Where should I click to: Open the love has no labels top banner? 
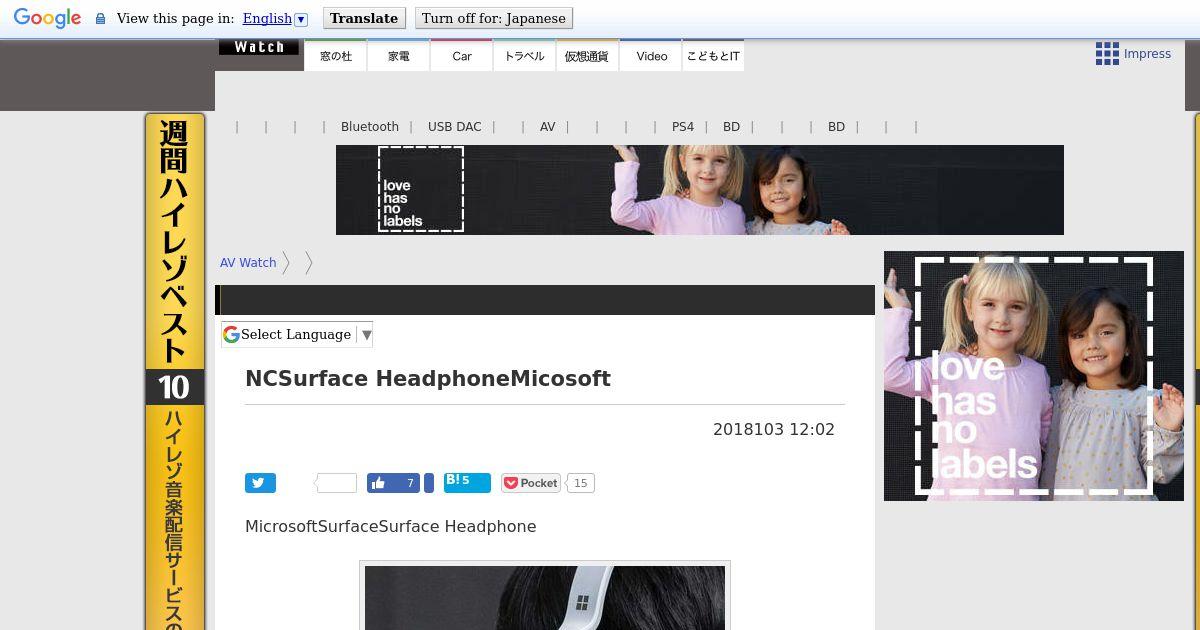[700, 190]
